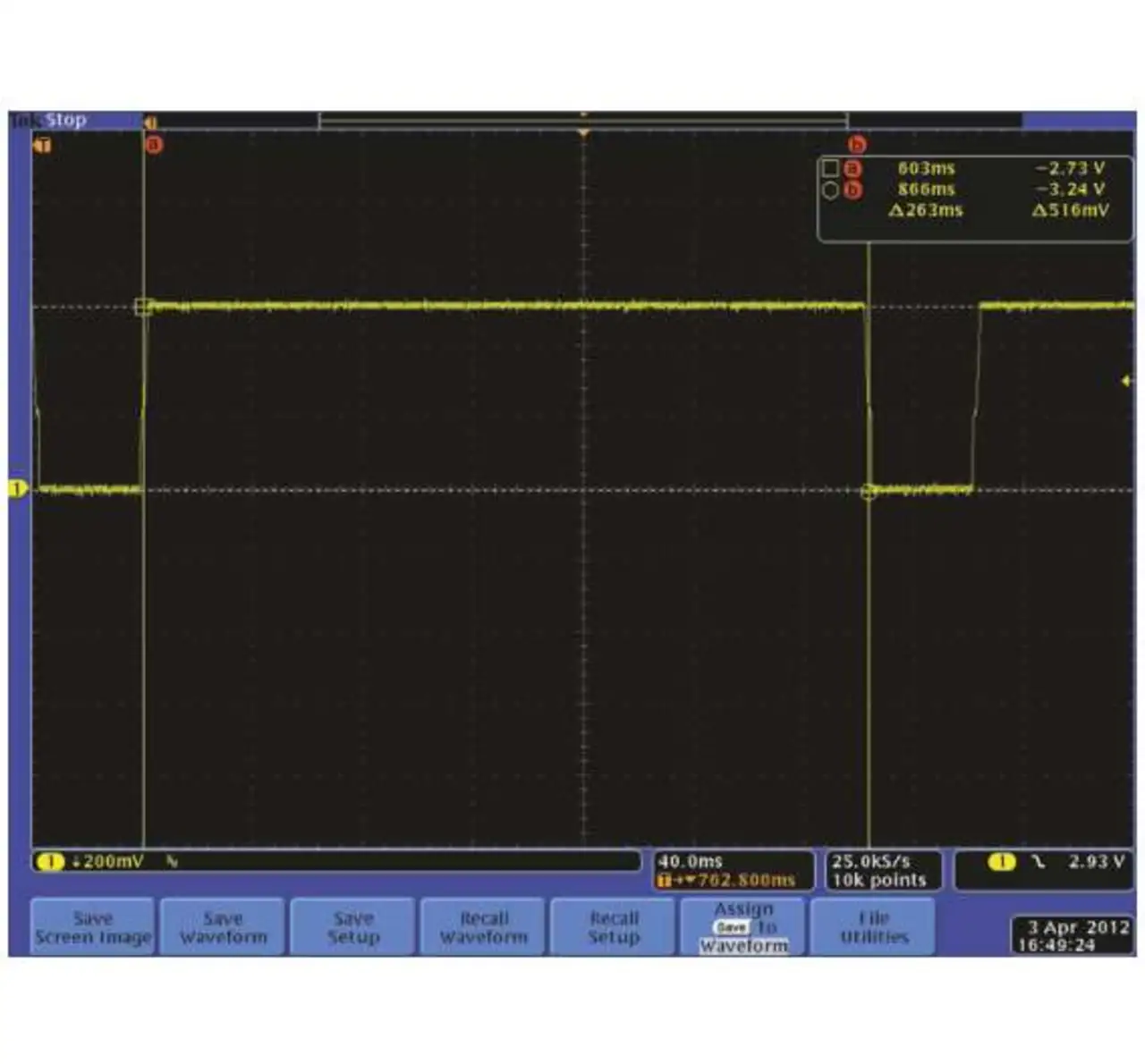Click the channel 1 trigger source badge
This screenshot has width=1145, height=1064.
(x=1002, y=861)
